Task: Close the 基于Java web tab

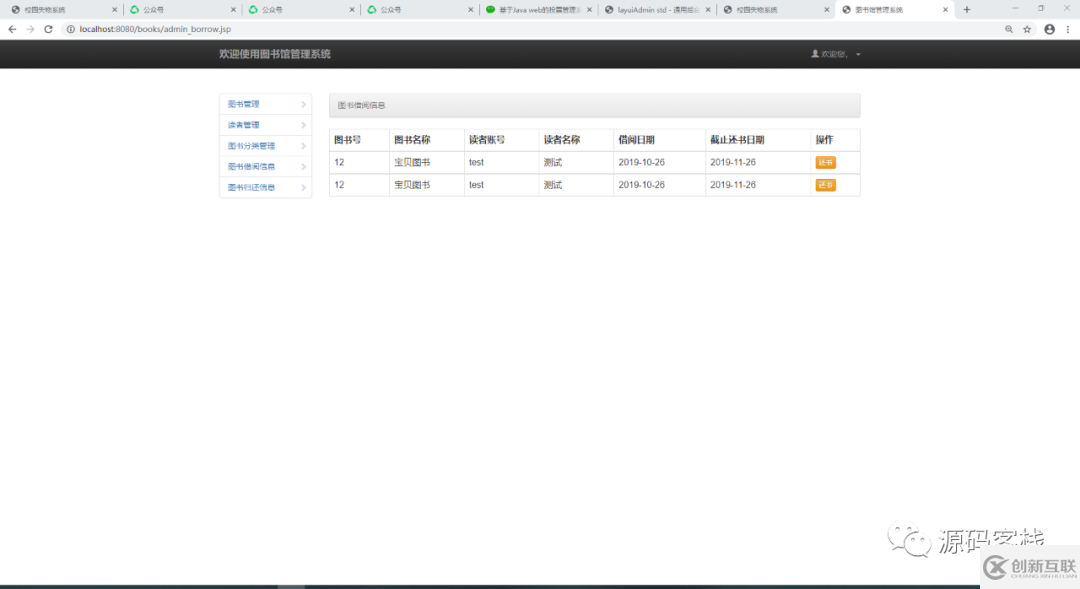Action: pos(589,10)
